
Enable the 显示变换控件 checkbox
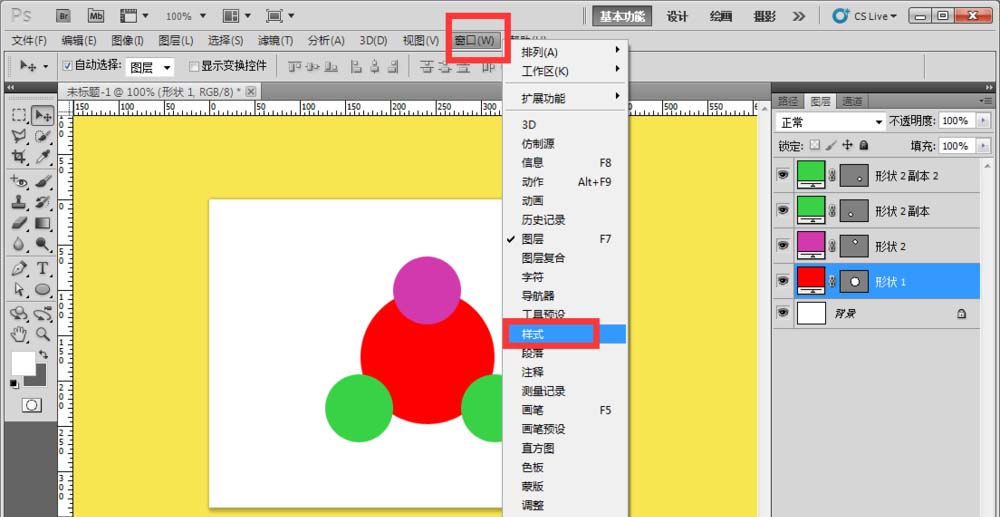194,66
